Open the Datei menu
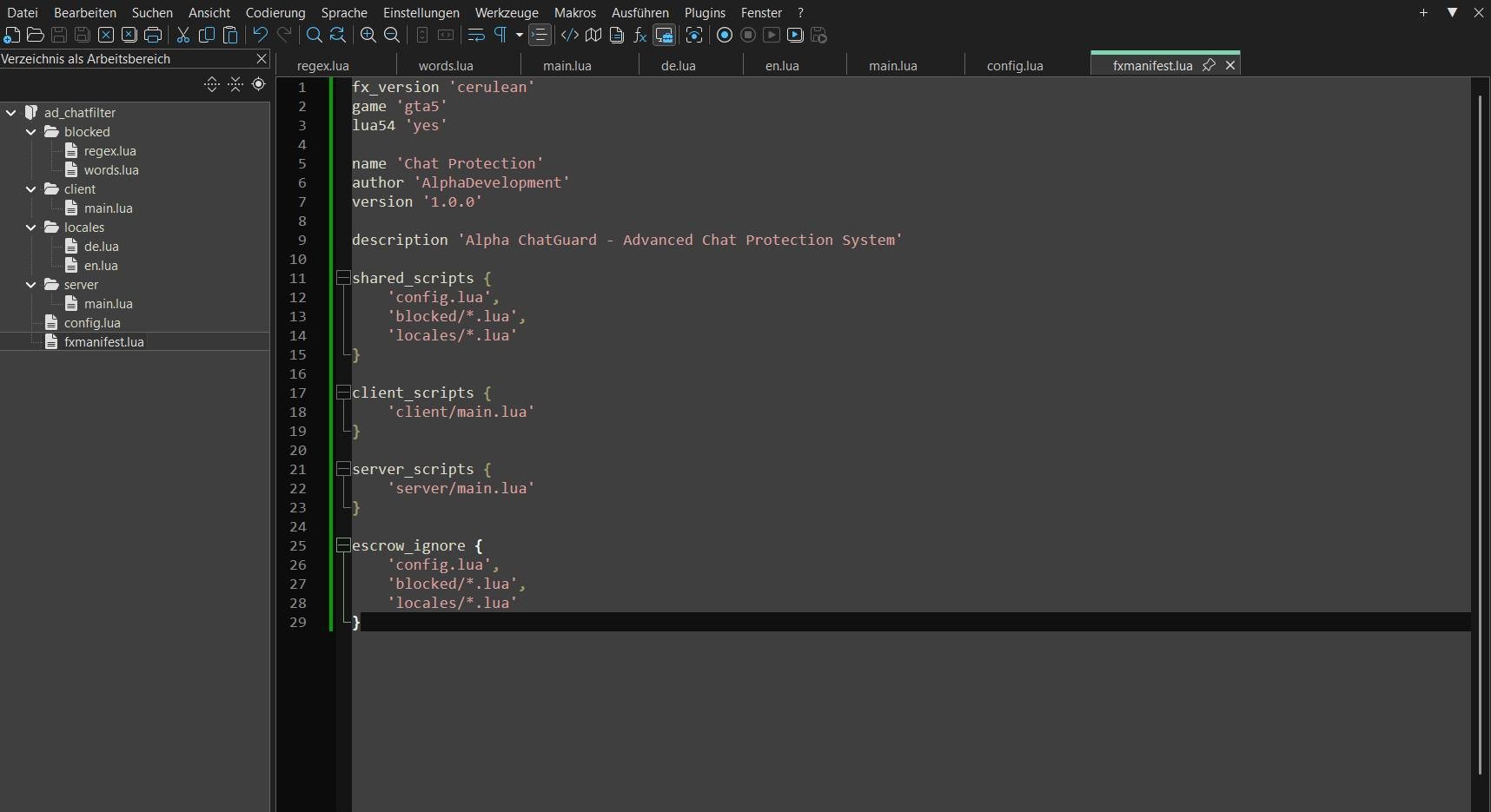 (23, 12)
